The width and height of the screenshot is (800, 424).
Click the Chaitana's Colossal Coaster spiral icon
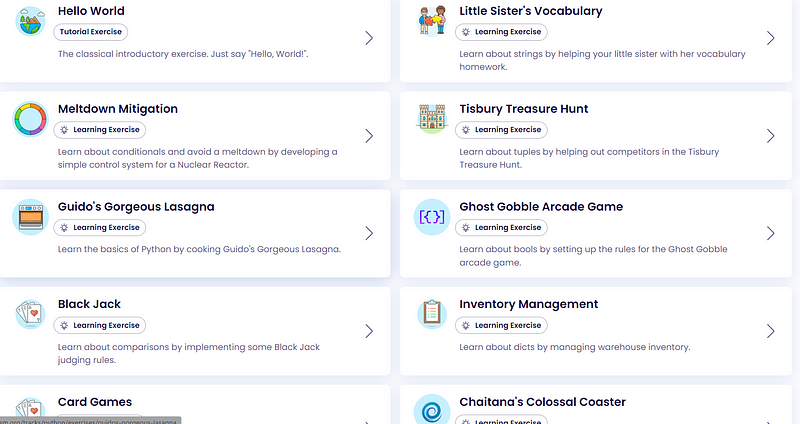pos(432,410)
